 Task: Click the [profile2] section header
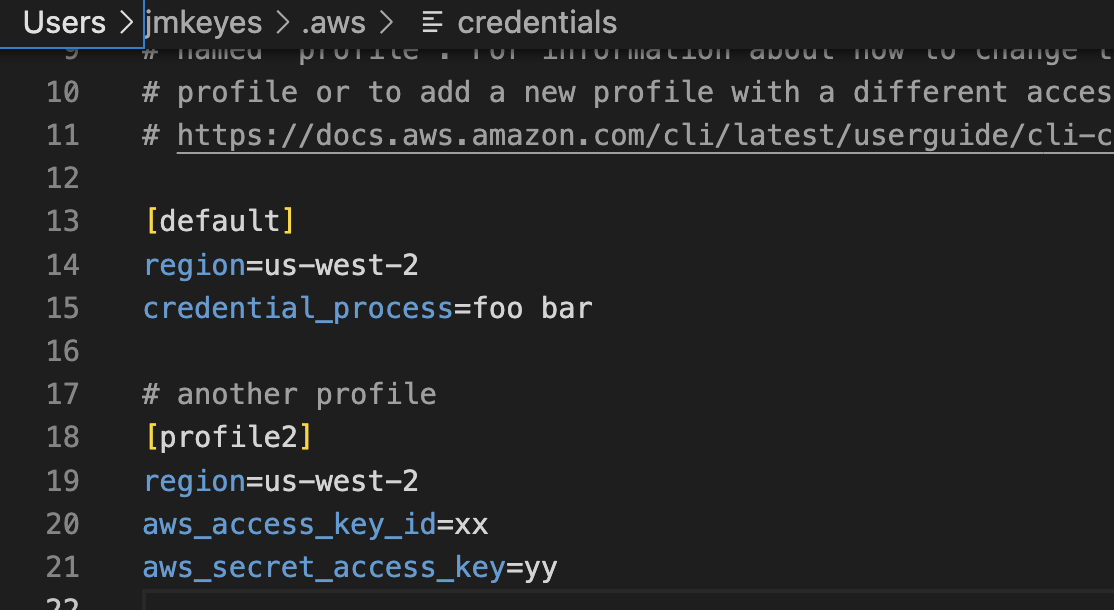[x=228, y=437]
